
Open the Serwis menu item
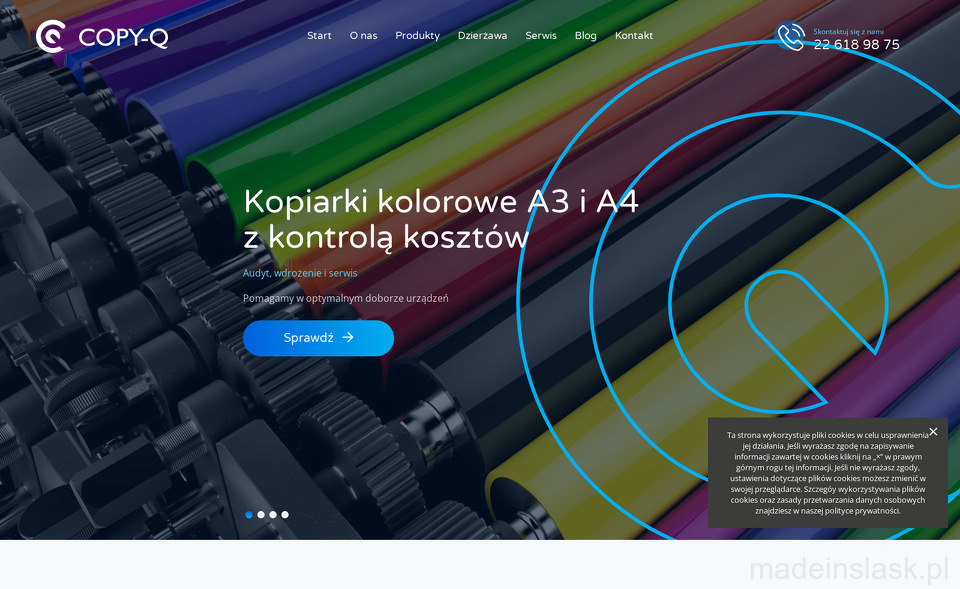tap(541, 36)
